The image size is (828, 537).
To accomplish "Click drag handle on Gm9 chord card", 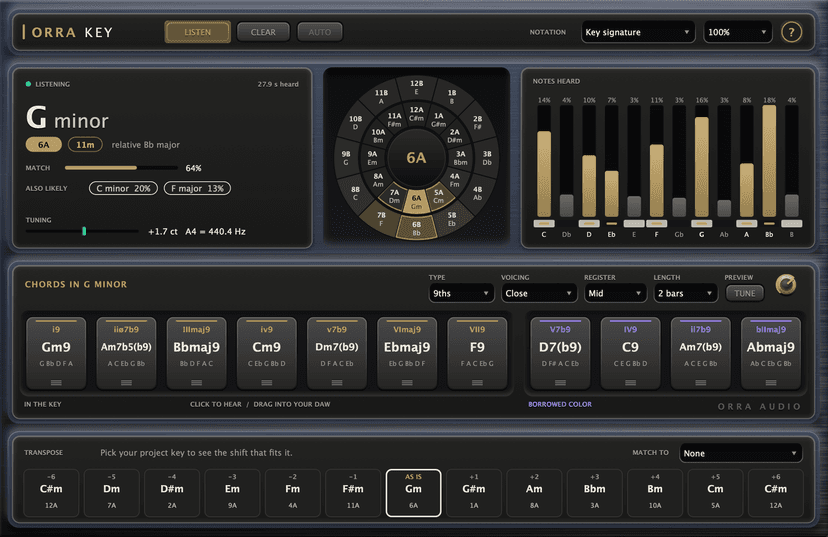I will click(x=56, y=382).
